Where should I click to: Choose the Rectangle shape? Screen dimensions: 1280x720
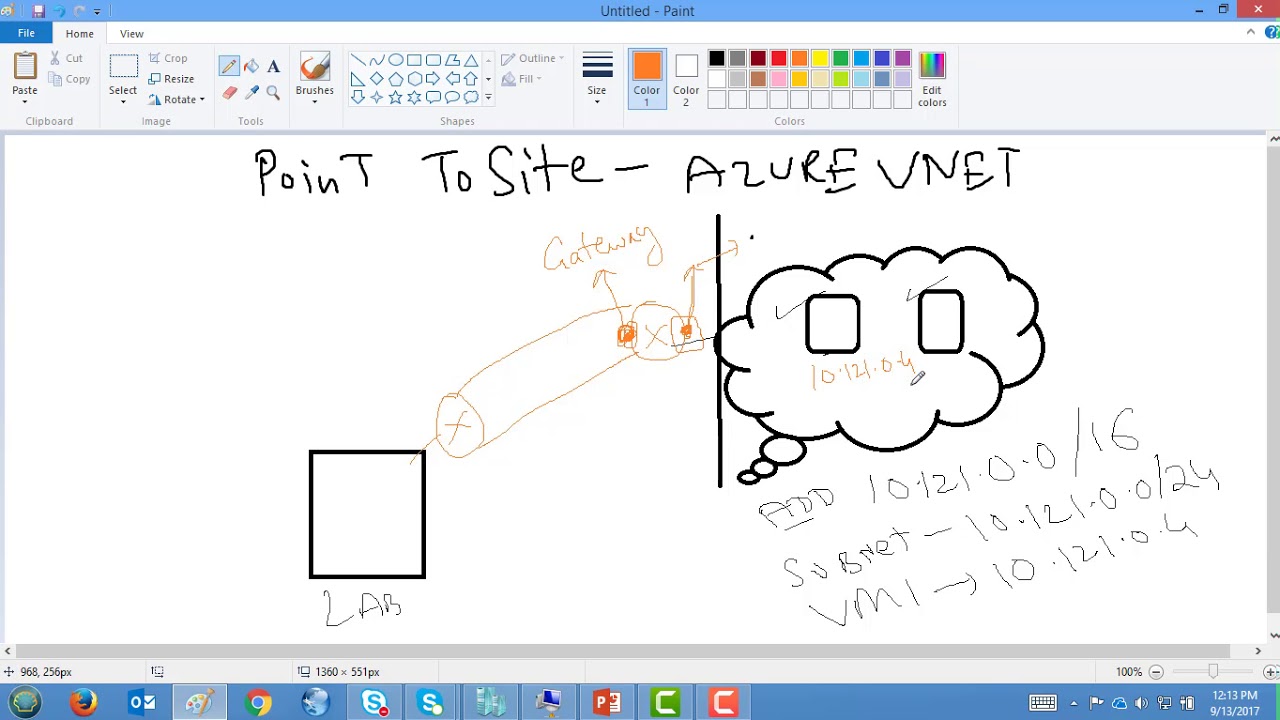[414, 60]
